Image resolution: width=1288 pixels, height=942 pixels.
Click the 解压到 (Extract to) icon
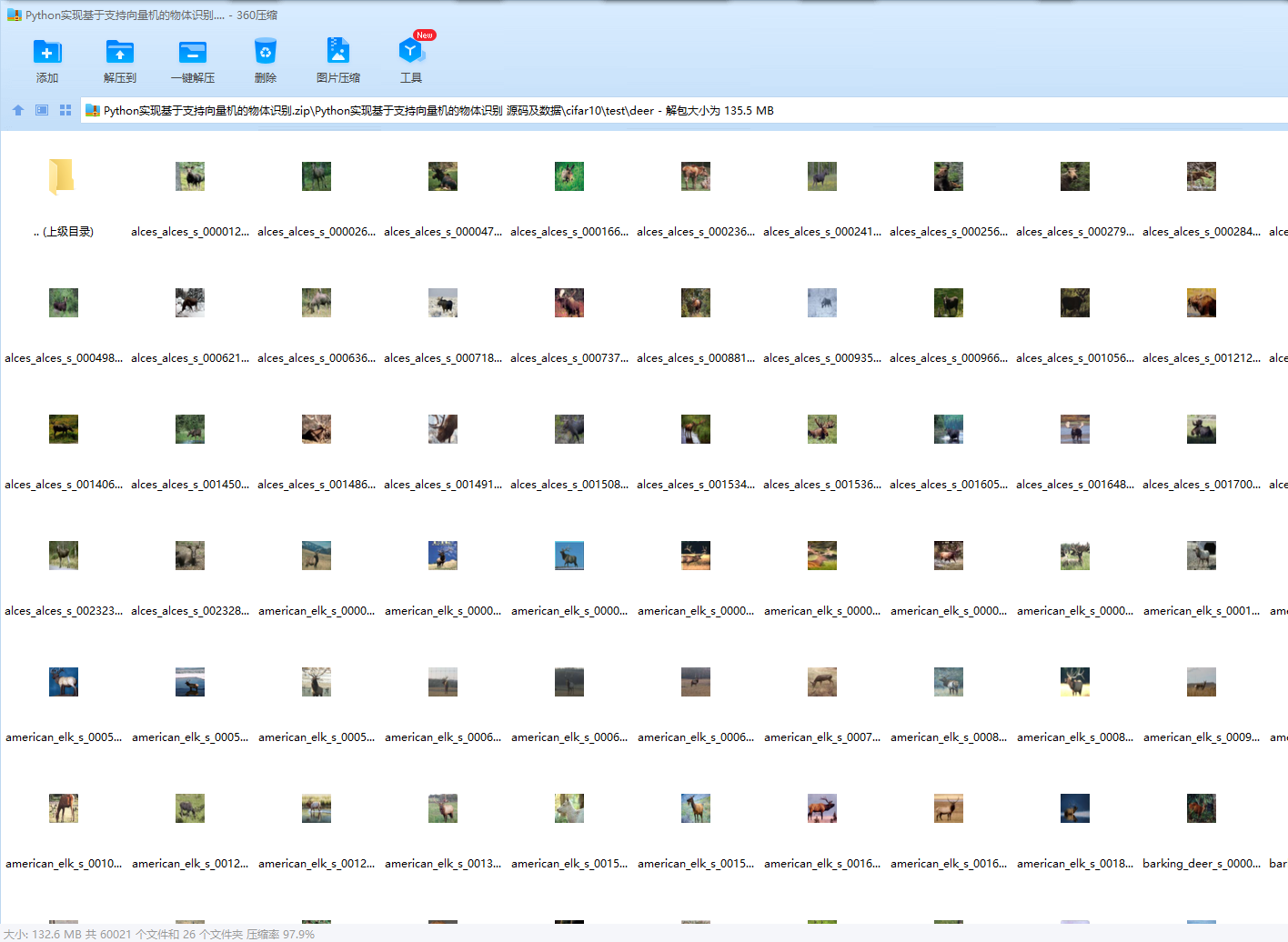coord(120,52)
